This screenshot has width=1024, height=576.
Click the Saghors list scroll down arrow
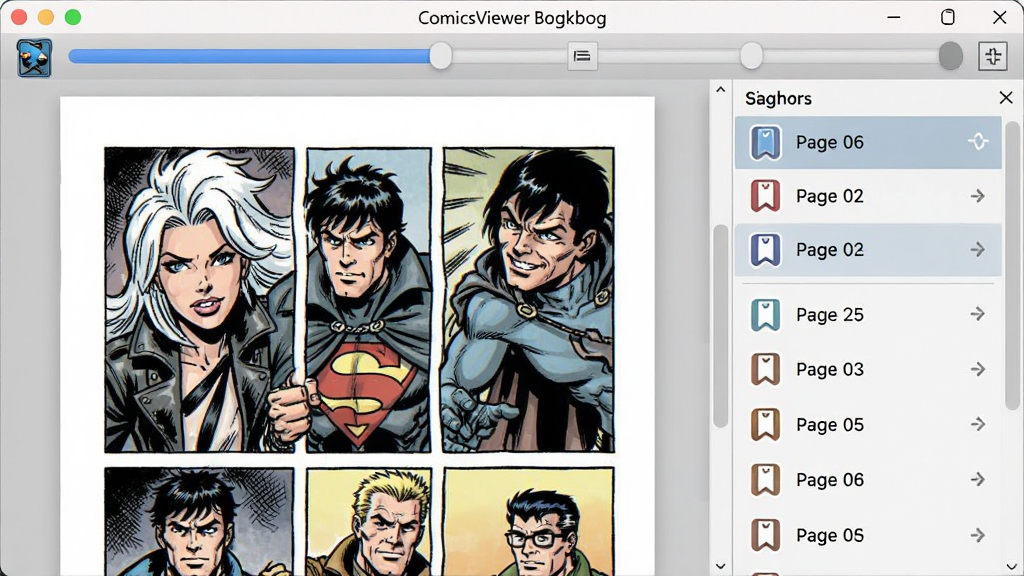click(1012, 566)
